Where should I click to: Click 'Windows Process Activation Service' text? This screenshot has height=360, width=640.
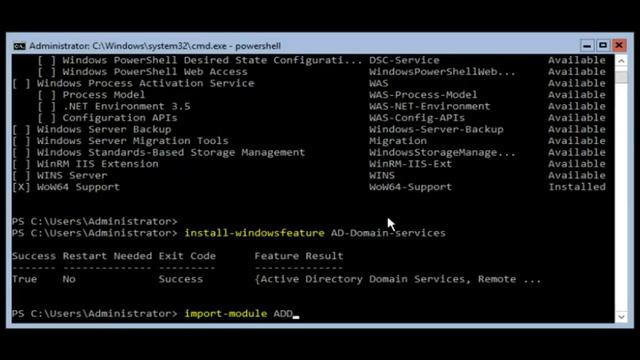pyautogui.click(x=145, y=83)
